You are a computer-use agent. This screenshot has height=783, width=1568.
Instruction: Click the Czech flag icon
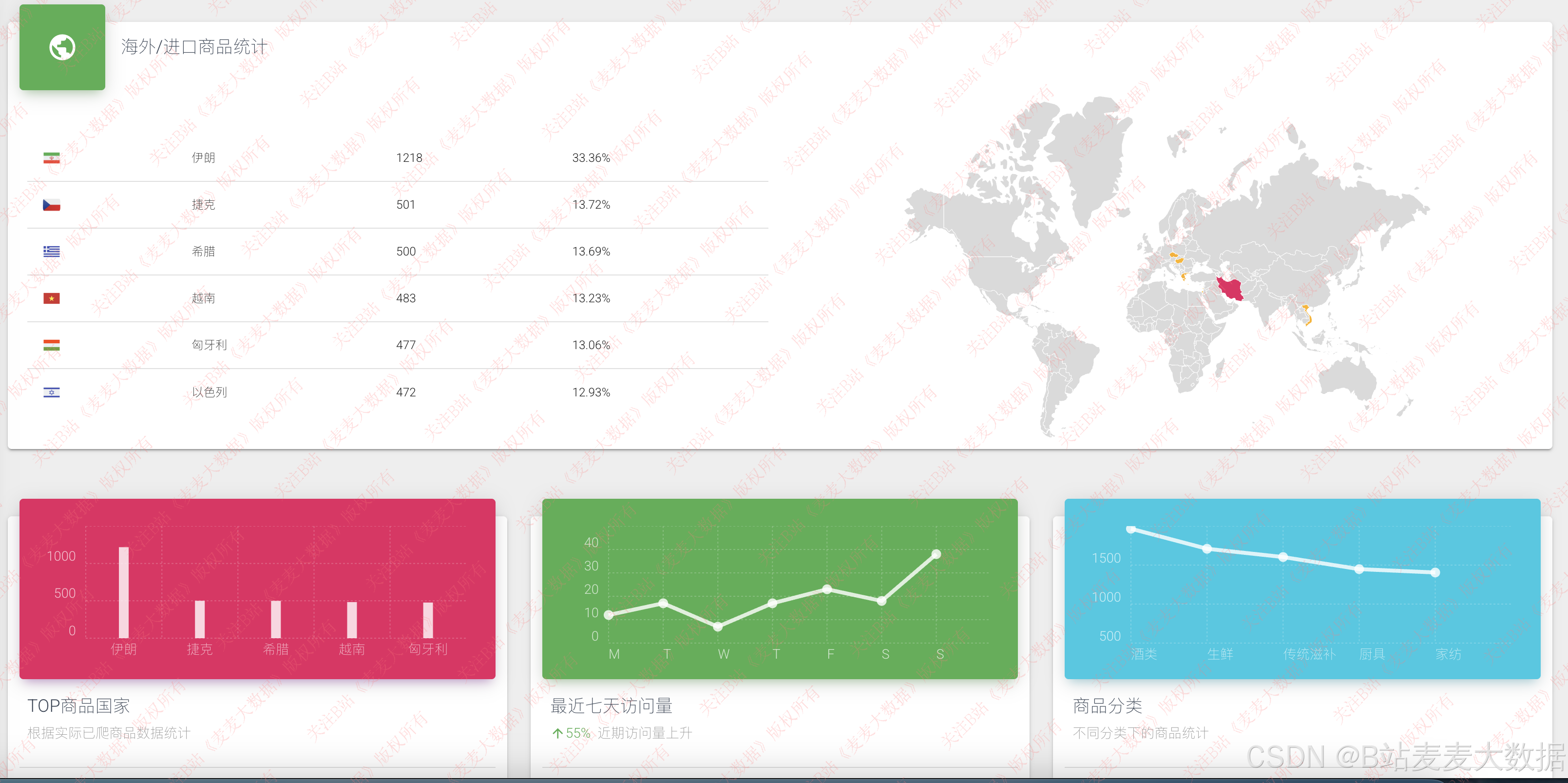(x=52, y=205)
